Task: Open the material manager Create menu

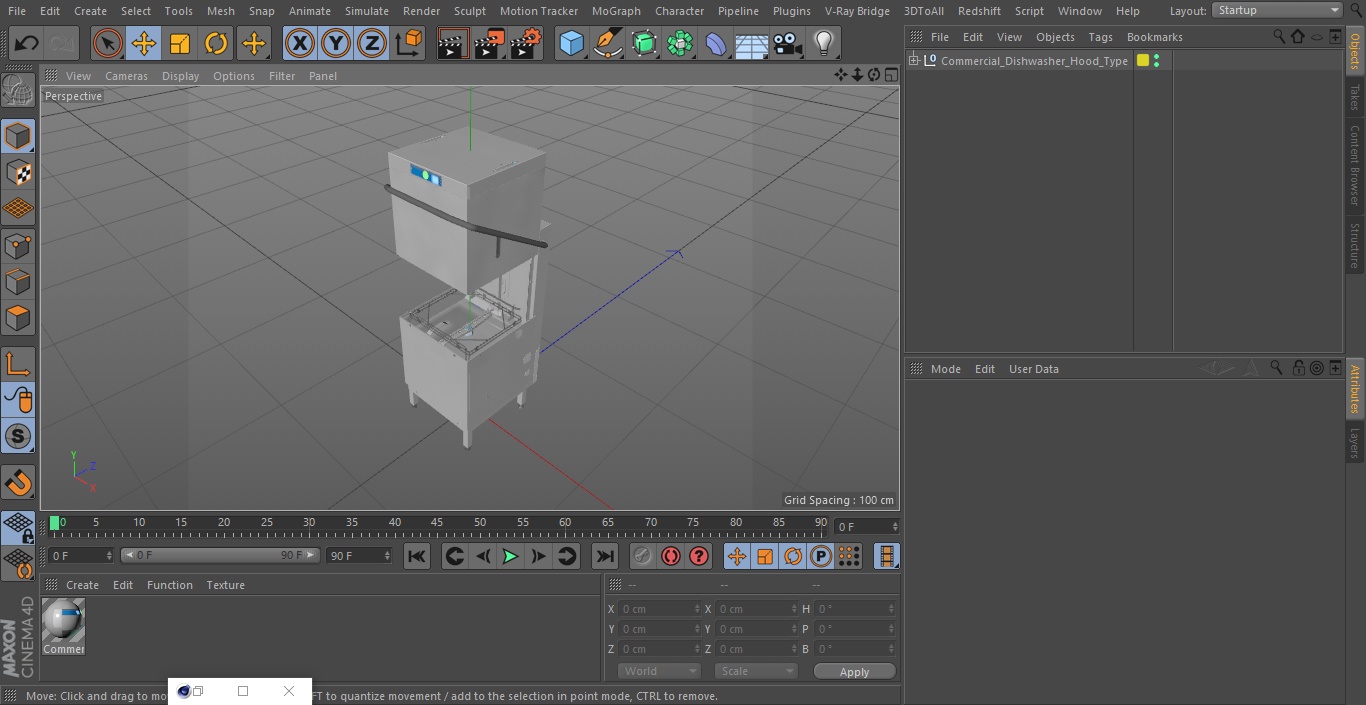Action: (82, 585)
